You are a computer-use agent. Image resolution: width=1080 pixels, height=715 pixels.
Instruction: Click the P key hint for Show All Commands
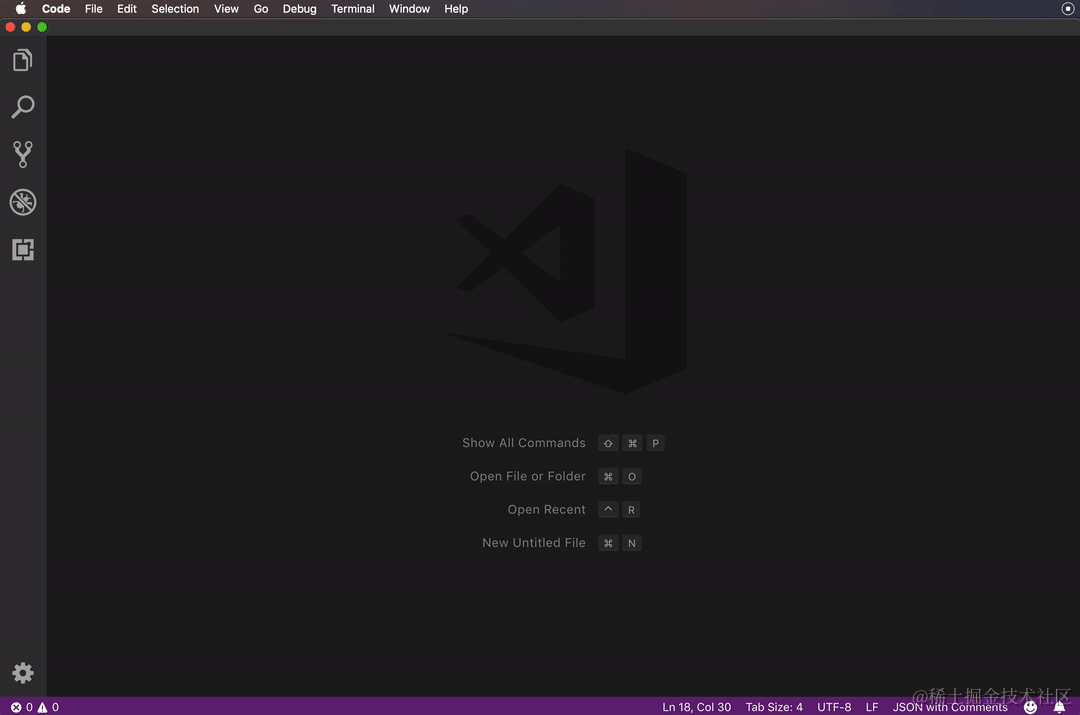click(x=656, y=443)
